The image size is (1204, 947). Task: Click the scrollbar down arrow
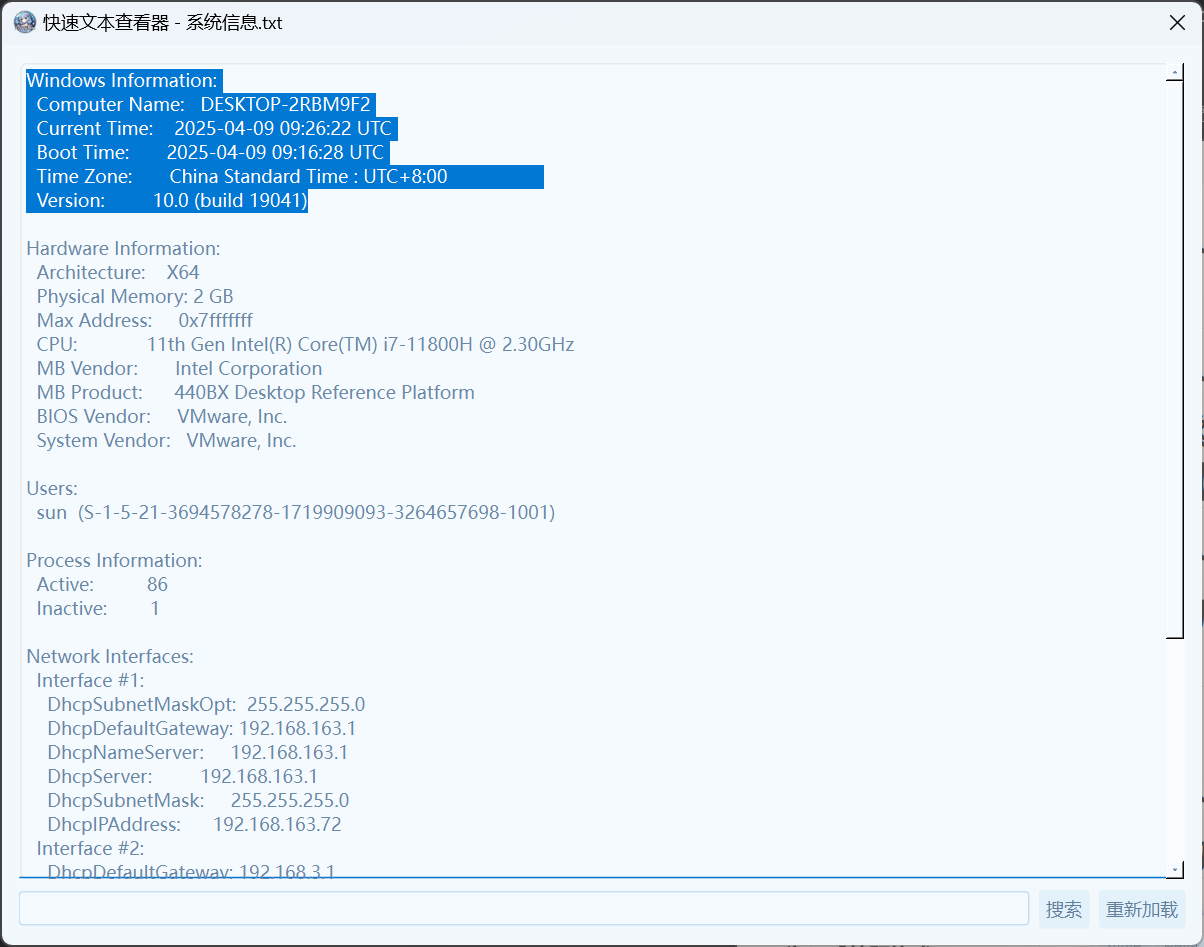coord(1176,870)
